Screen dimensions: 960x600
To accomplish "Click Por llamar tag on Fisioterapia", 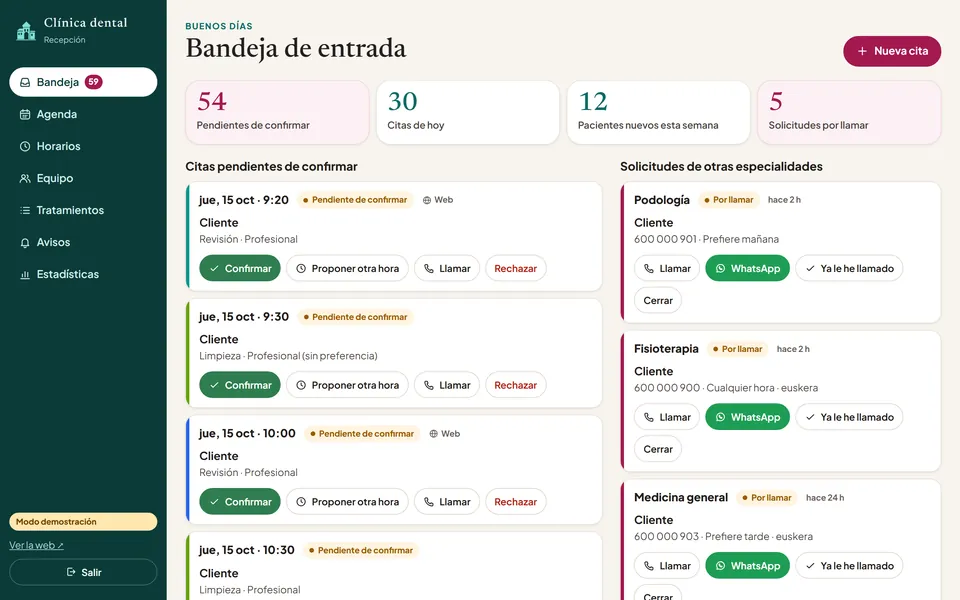I will coord(738,349).
